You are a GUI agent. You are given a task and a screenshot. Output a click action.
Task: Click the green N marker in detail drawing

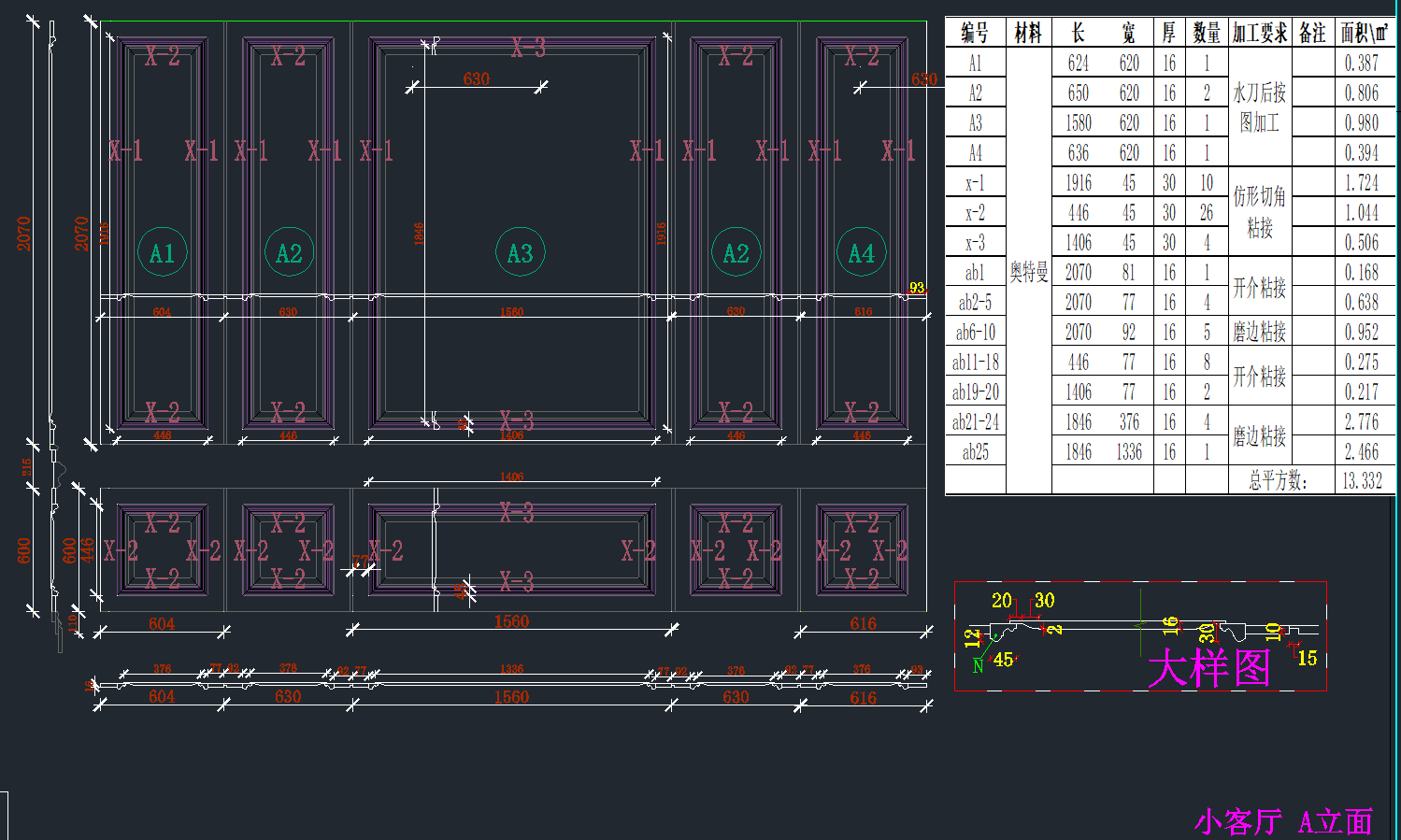tap(978, 665)
